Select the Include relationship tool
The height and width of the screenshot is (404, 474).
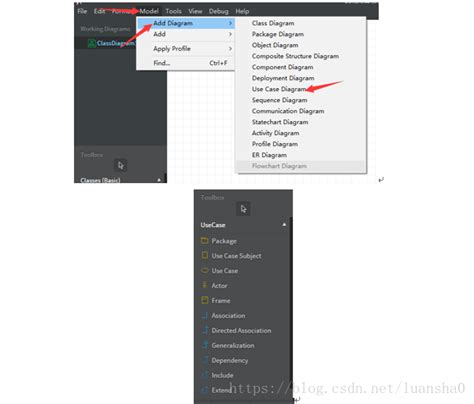pyautogui.click(x=222, y=375)
